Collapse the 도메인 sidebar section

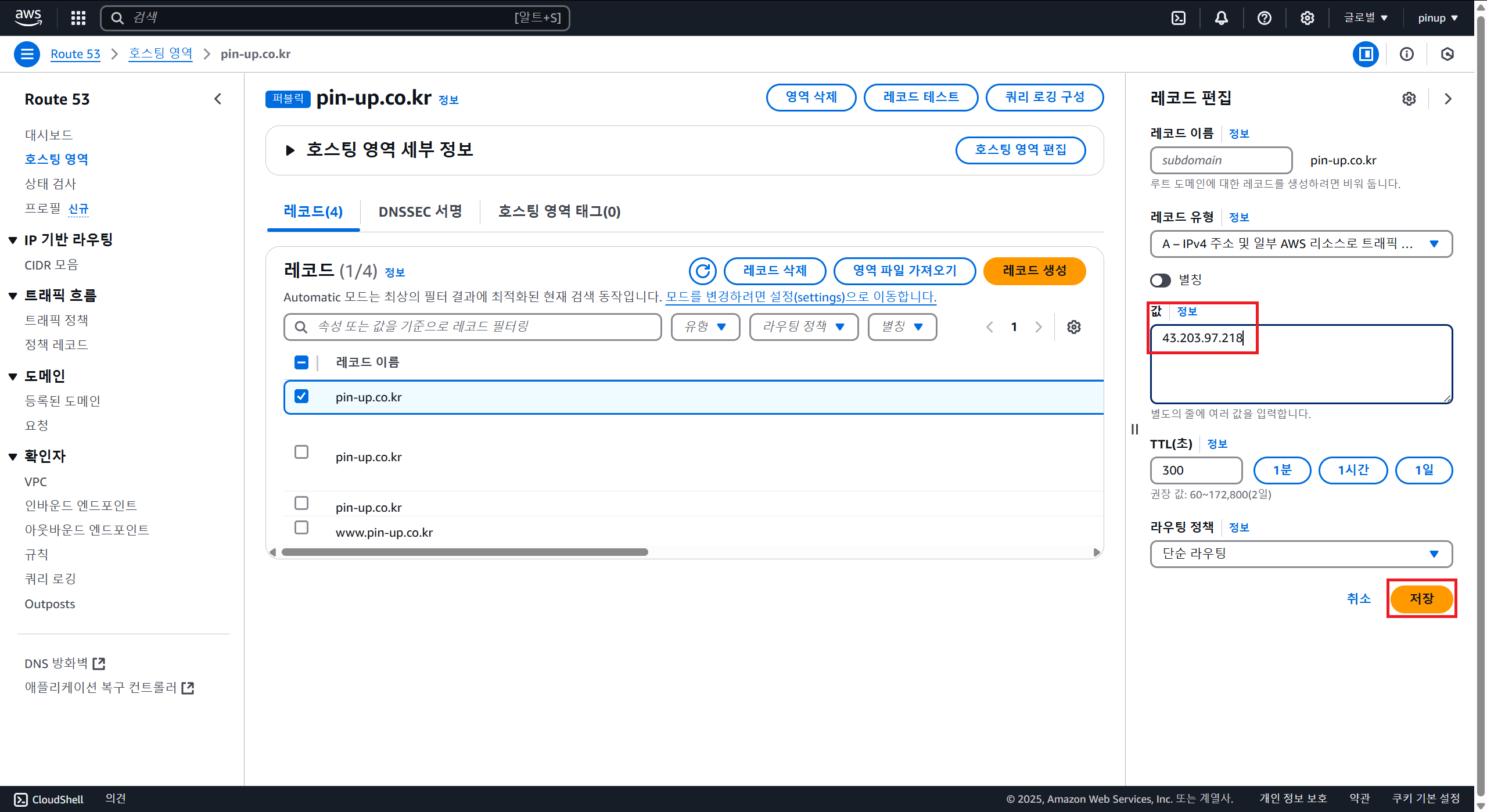[x=13, y=376]
